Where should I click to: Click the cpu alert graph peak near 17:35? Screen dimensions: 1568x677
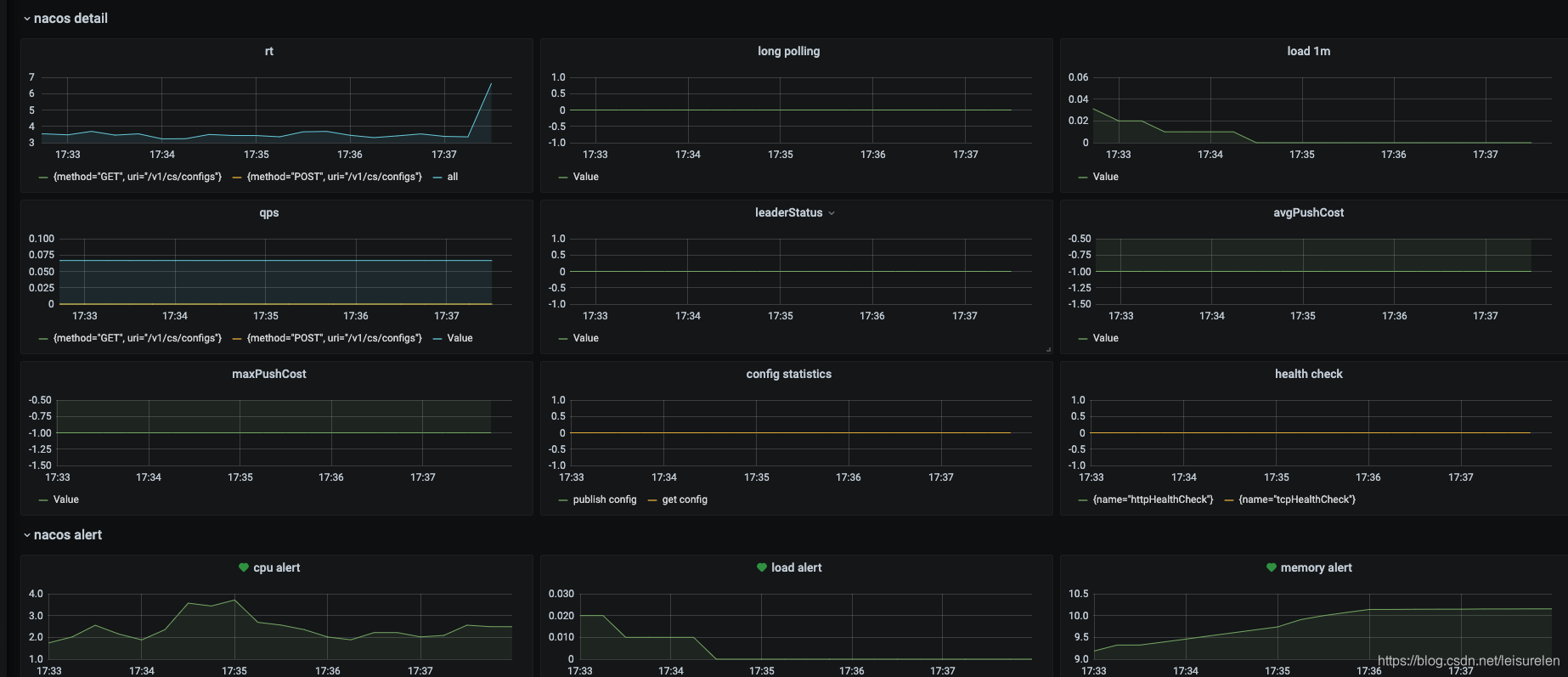pyautogui.click(x=235, y=600)
